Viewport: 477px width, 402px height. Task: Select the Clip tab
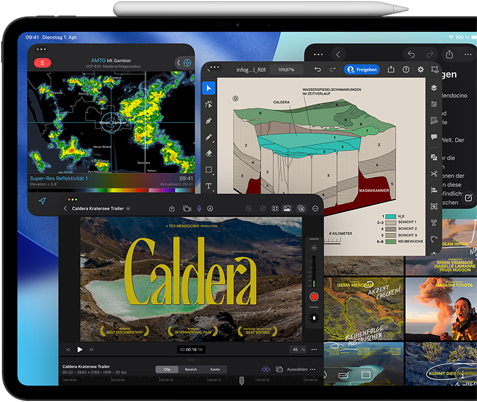tap(167, 369)
